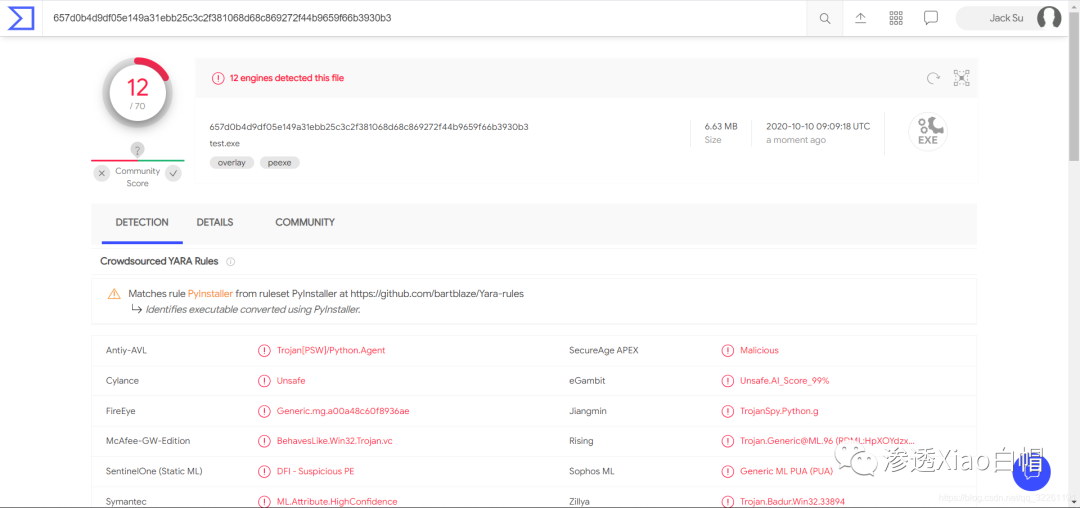Click alert icon beside Zillya result

pyautogui.click(x=727, y=502)
